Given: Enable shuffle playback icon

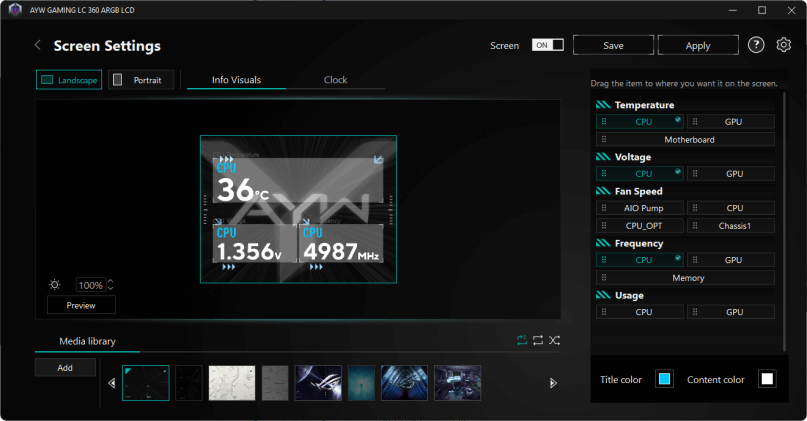Looking at the screenshot, I should [x=554, y=340].
